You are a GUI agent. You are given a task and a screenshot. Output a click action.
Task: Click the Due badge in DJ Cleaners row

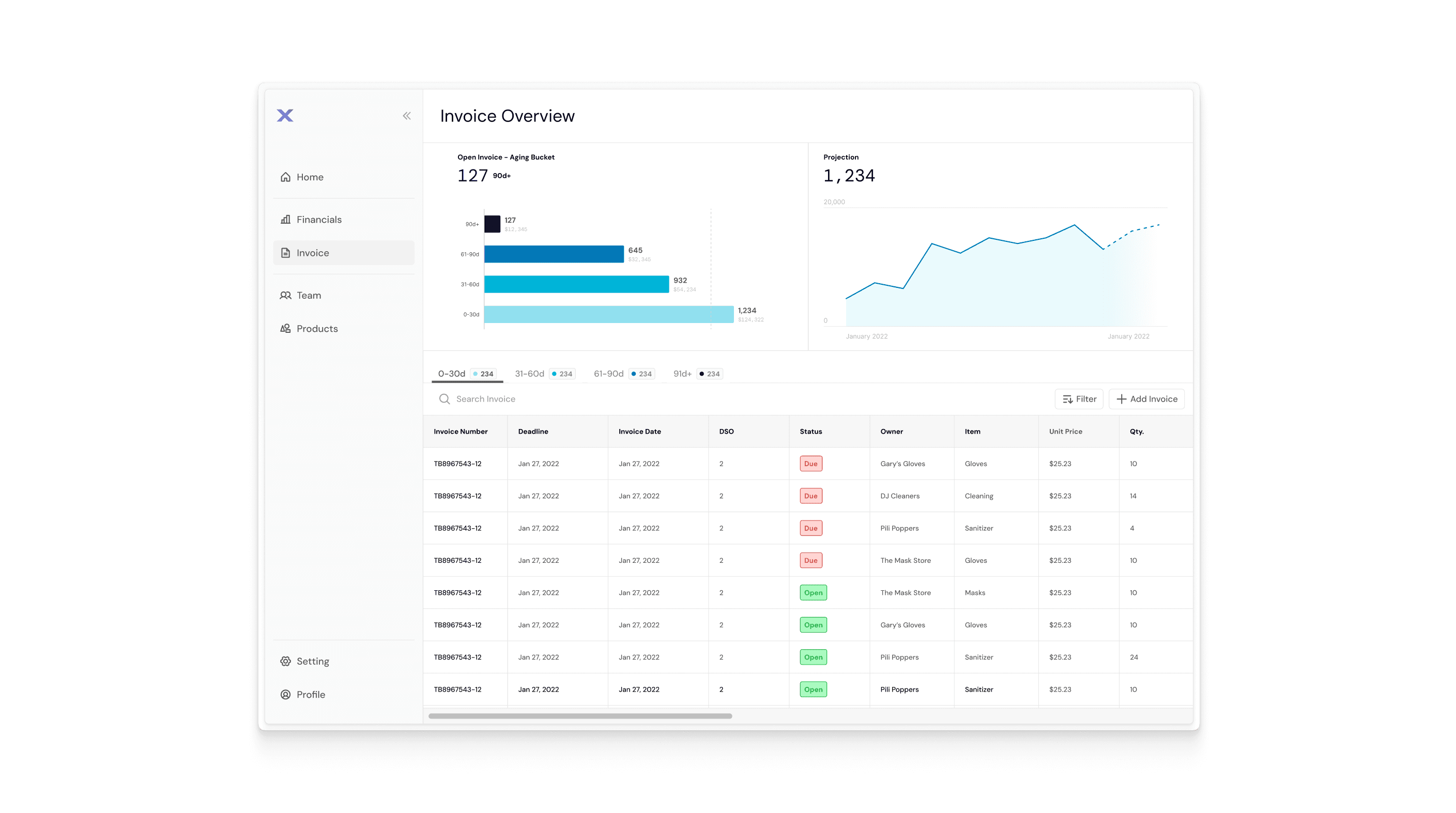810,496
